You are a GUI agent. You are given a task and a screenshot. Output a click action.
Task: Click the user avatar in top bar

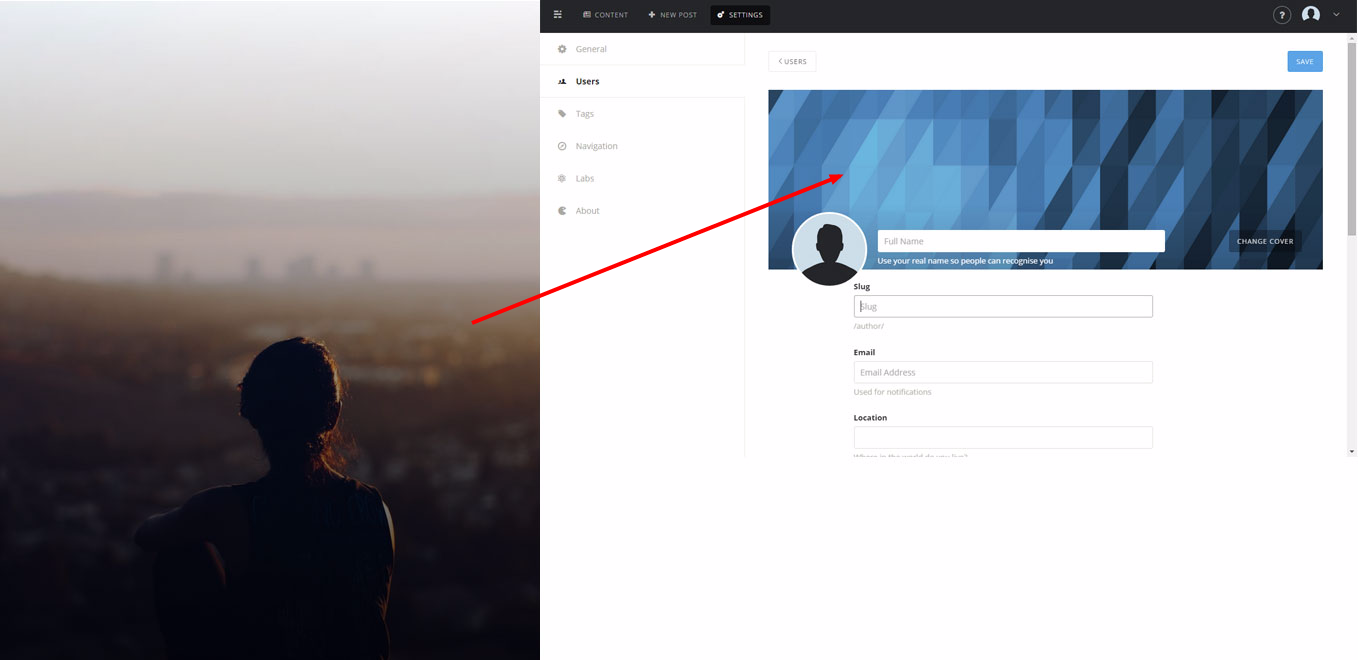point(1311,15)
